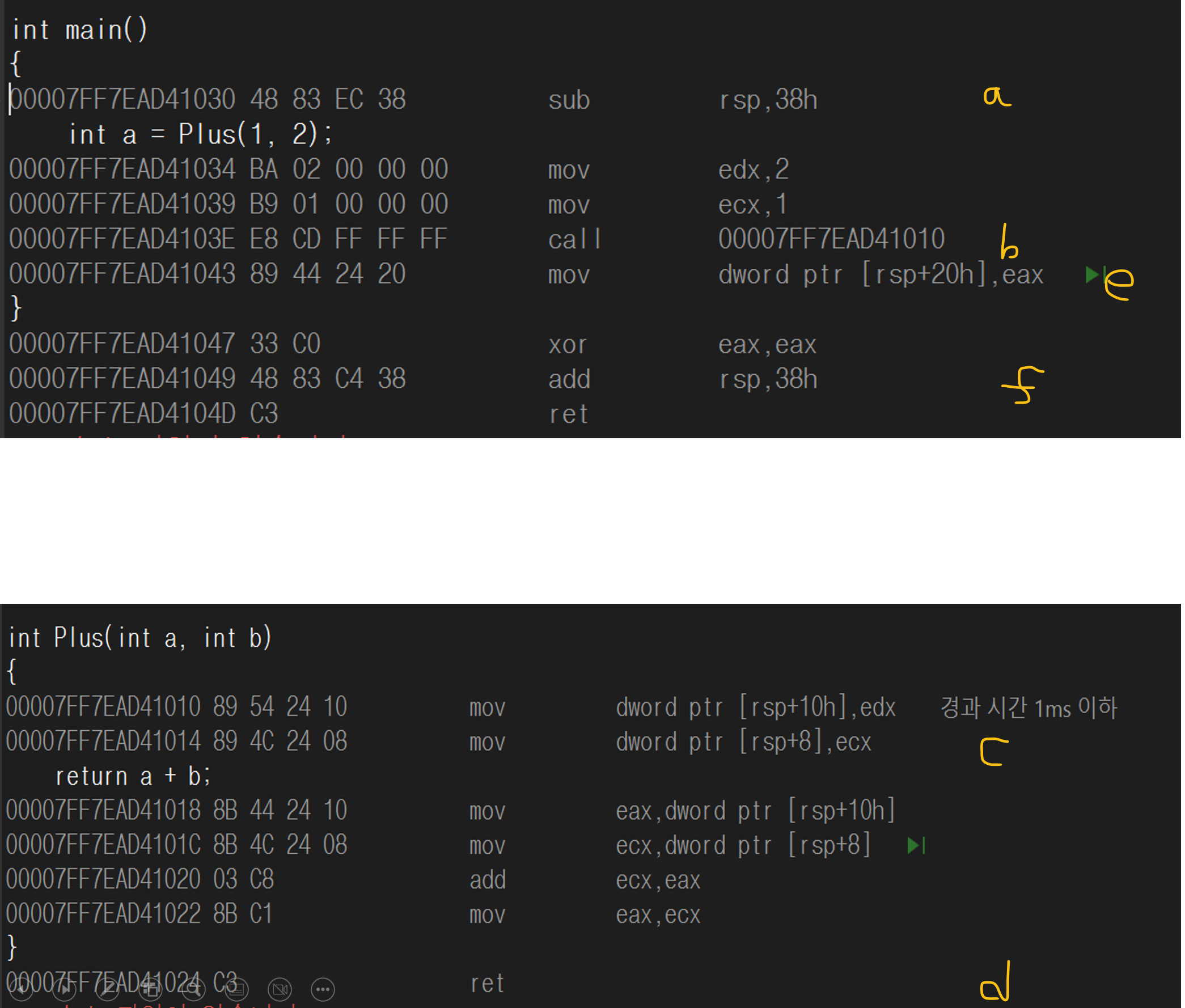Show all slides grid view
The height and width of the screenshot is (1008, 1185).
point(150,989)
